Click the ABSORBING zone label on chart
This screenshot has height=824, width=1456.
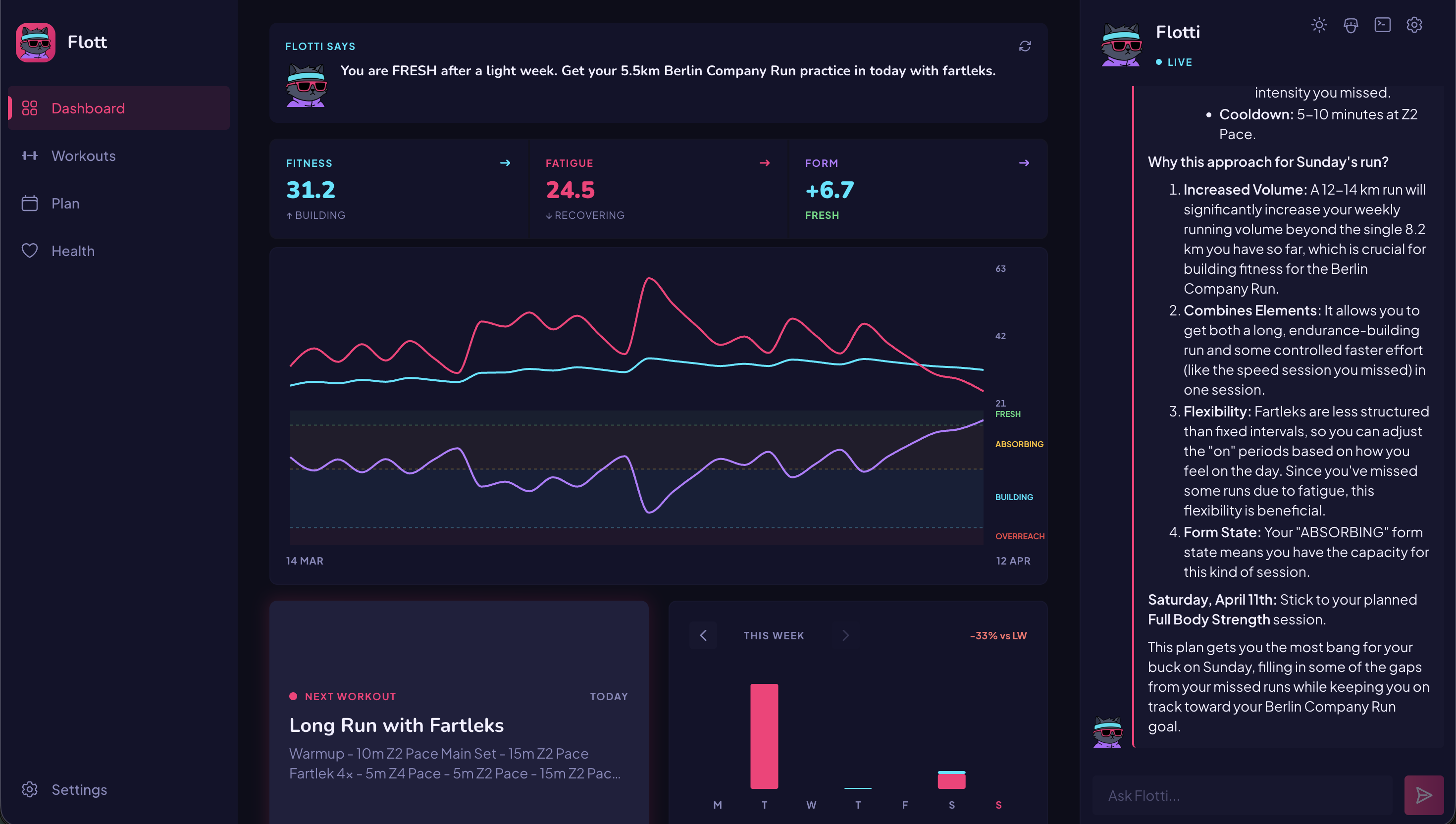pos(1019,444)
